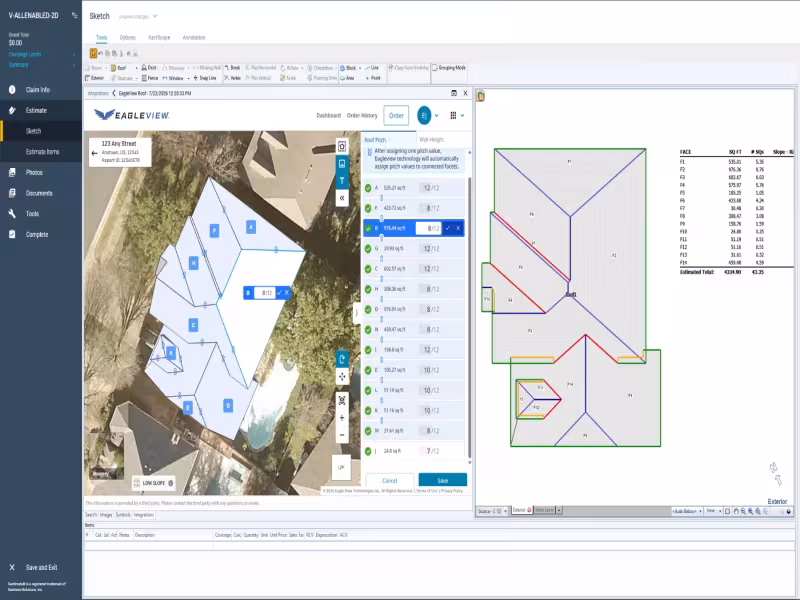Select the Line annotation tool
Viewport: 800px width, 600px height.
click(372, 68)
